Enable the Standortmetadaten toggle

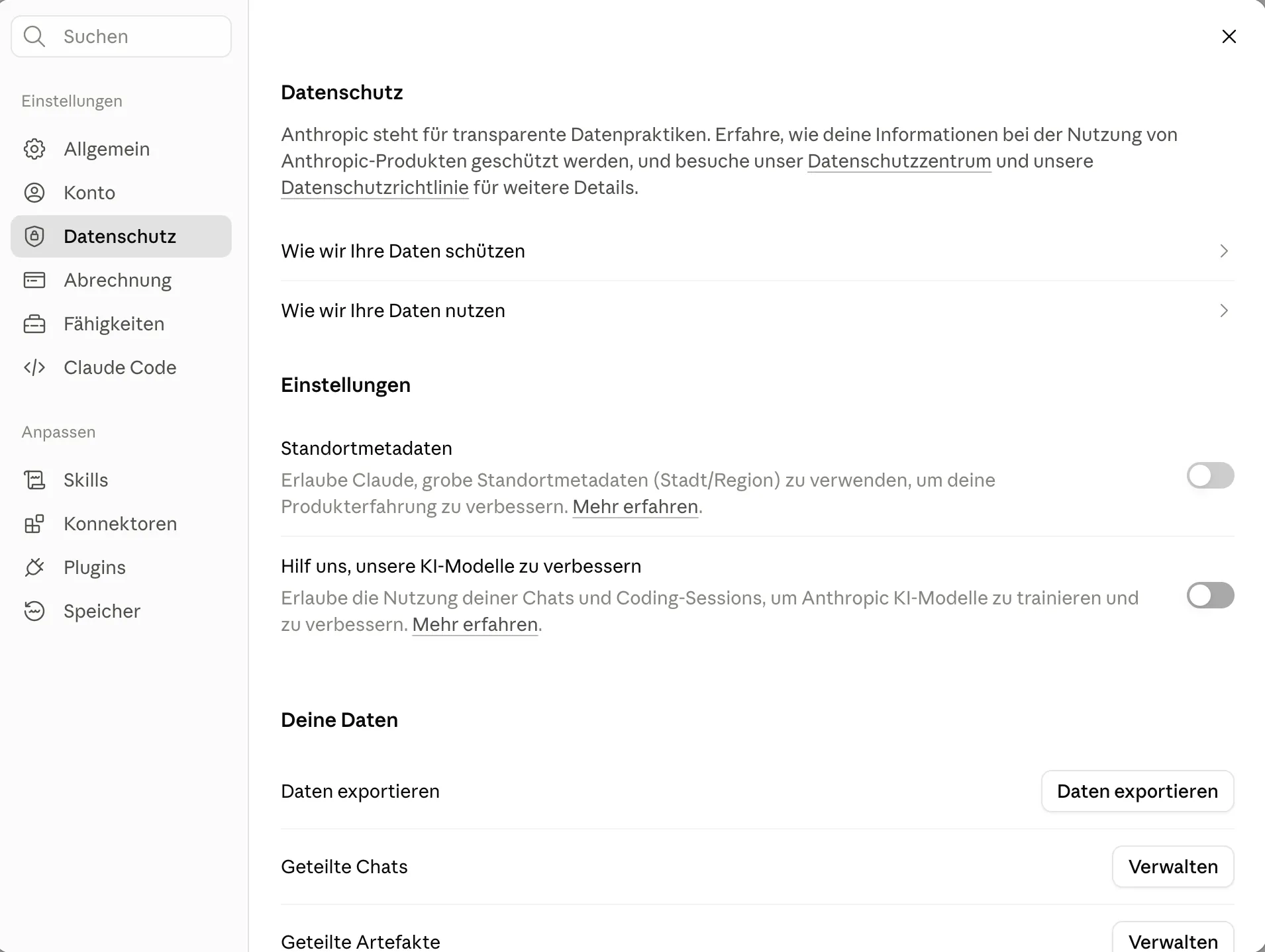tap(1210, 475)
